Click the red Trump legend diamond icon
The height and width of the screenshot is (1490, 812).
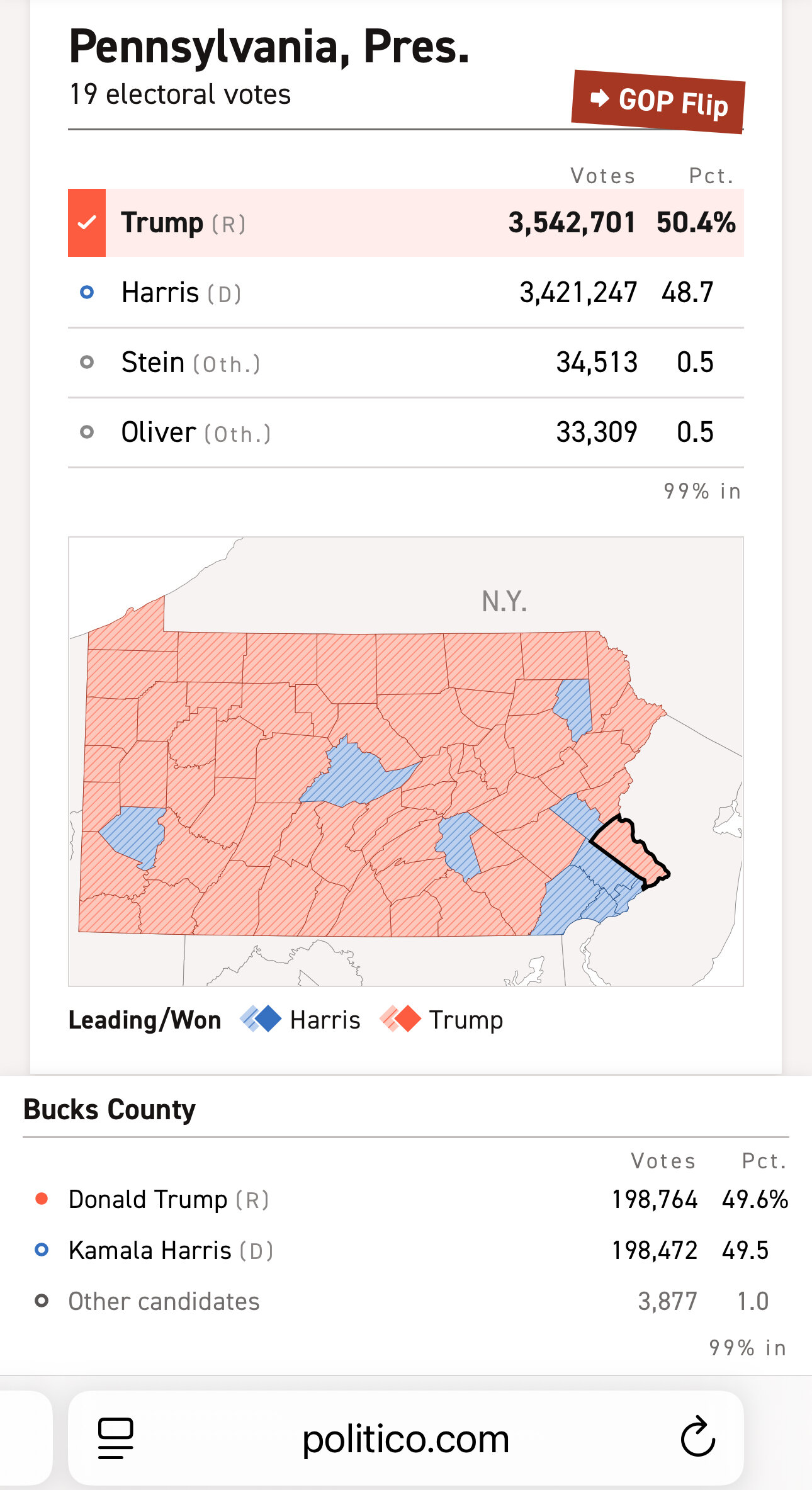pos(400,1019)
